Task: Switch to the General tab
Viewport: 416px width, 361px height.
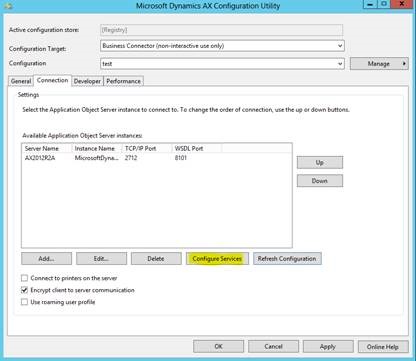Action: [x=21, y=81]
